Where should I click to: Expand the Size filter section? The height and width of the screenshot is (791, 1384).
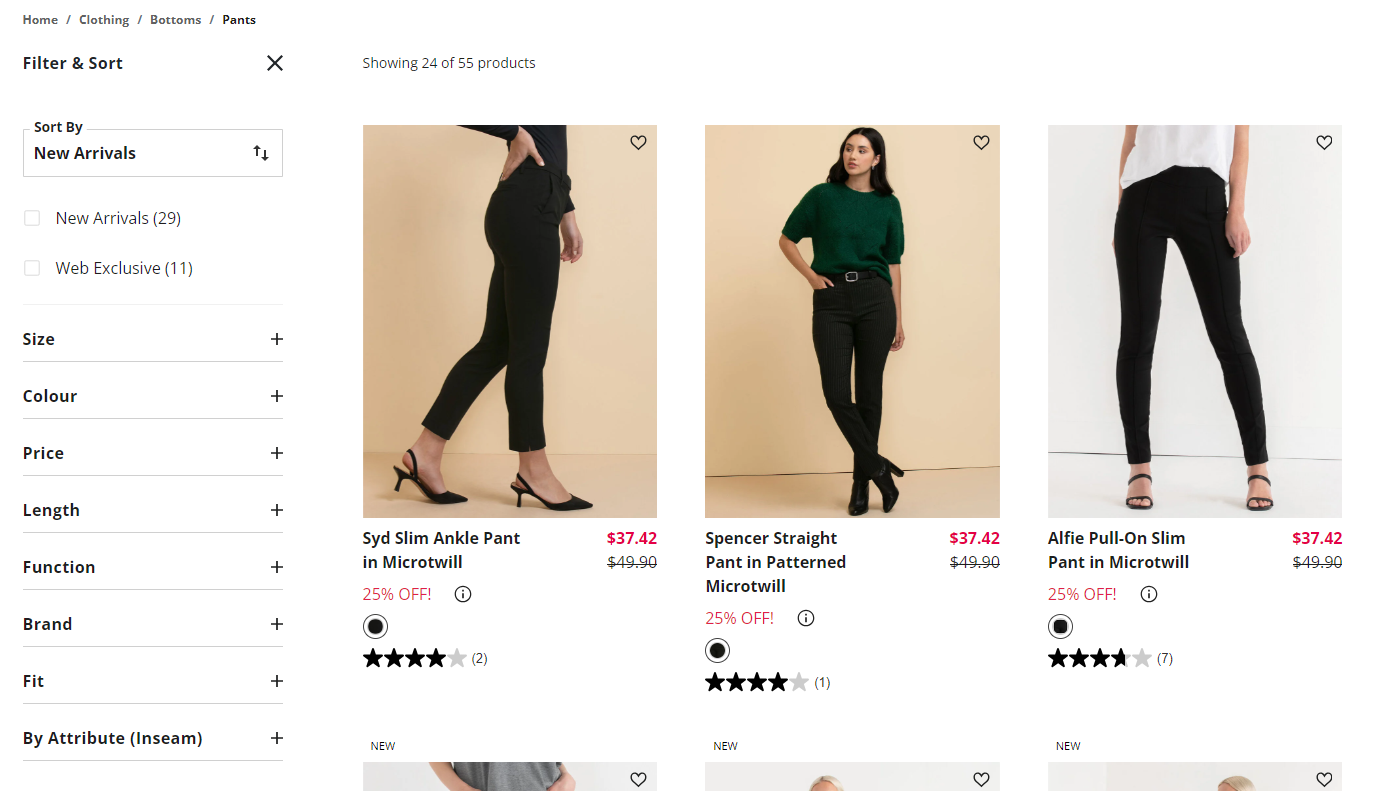tap(277, 339)
